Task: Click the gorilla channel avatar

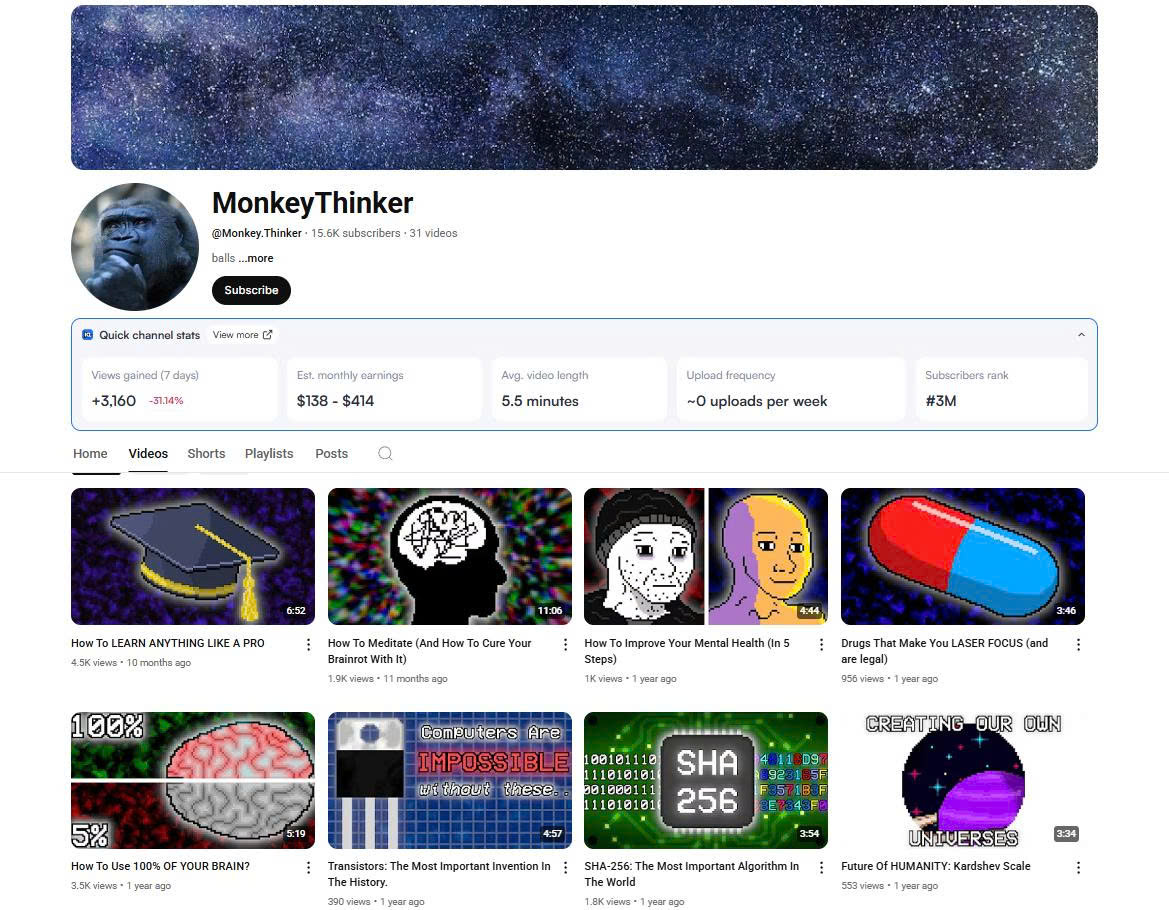Action: click(x=135, y=247)
